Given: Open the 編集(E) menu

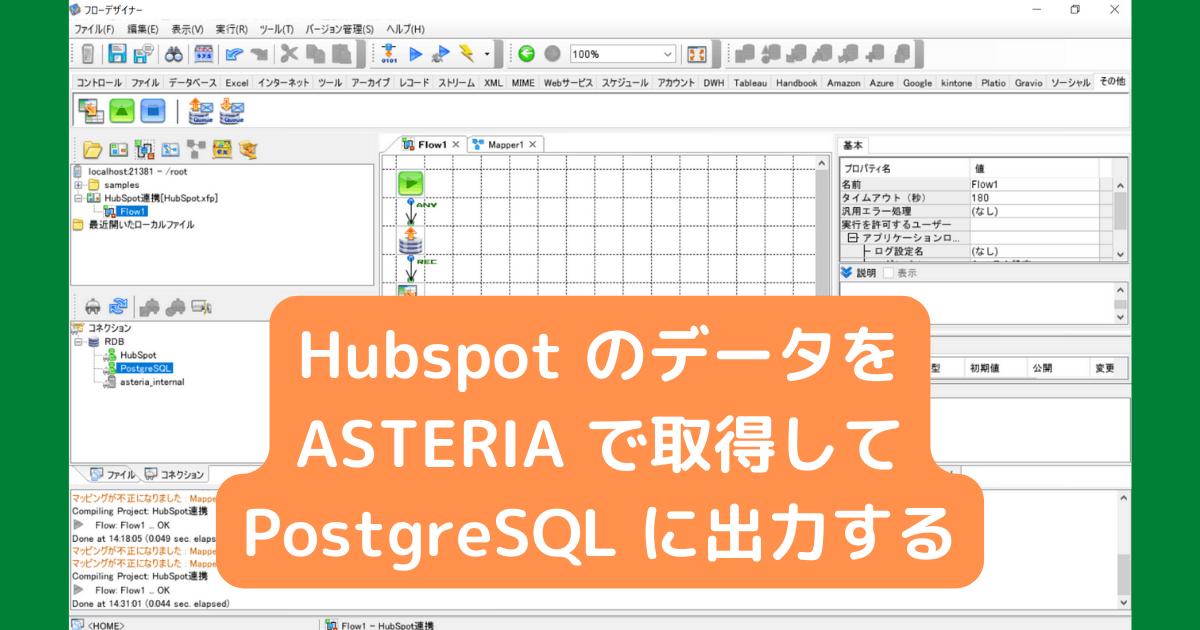Looking at the screenshot, I should coord(142,29).
